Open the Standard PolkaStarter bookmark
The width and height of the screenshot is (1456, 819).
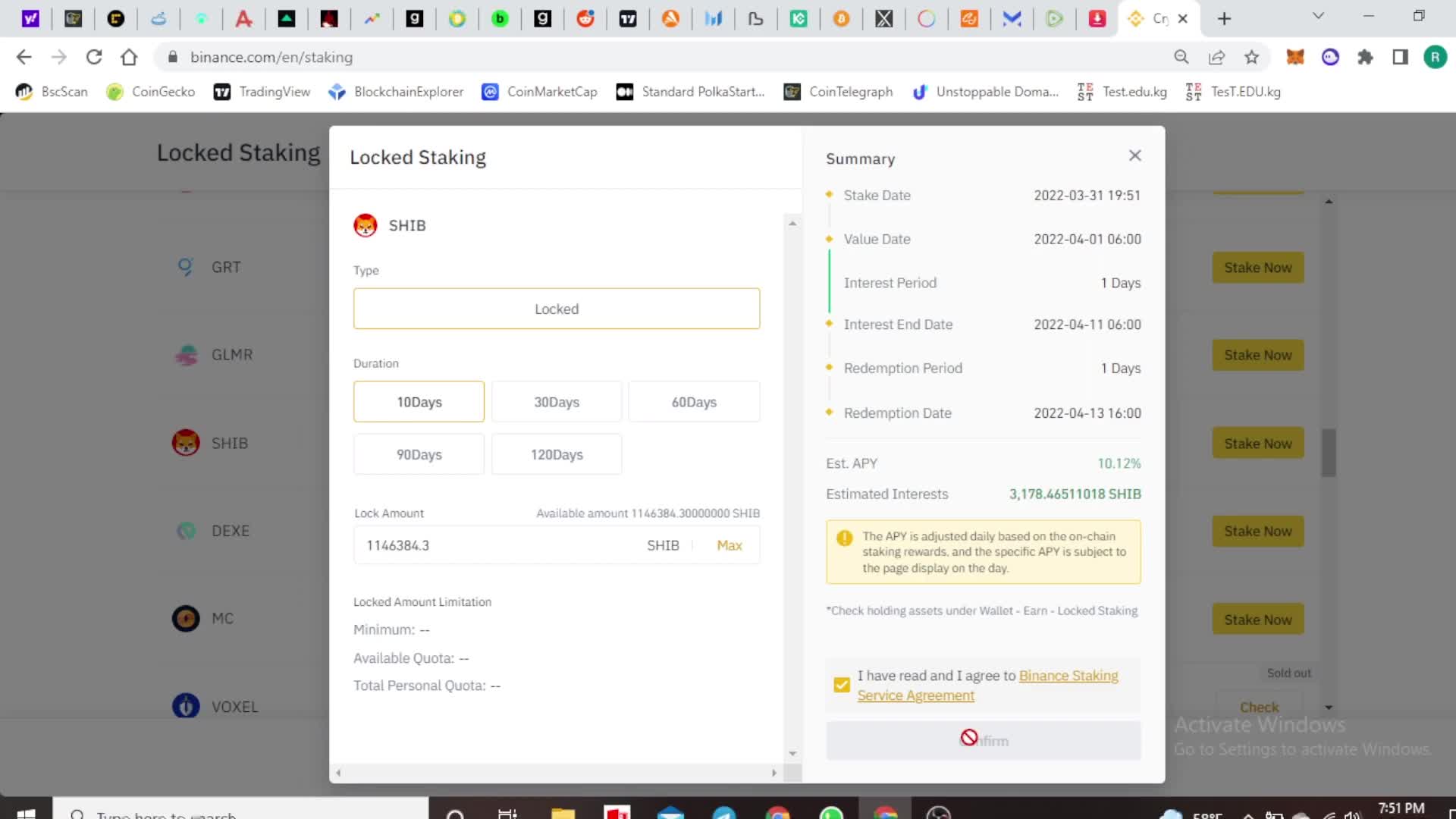(x=691, y=92)
